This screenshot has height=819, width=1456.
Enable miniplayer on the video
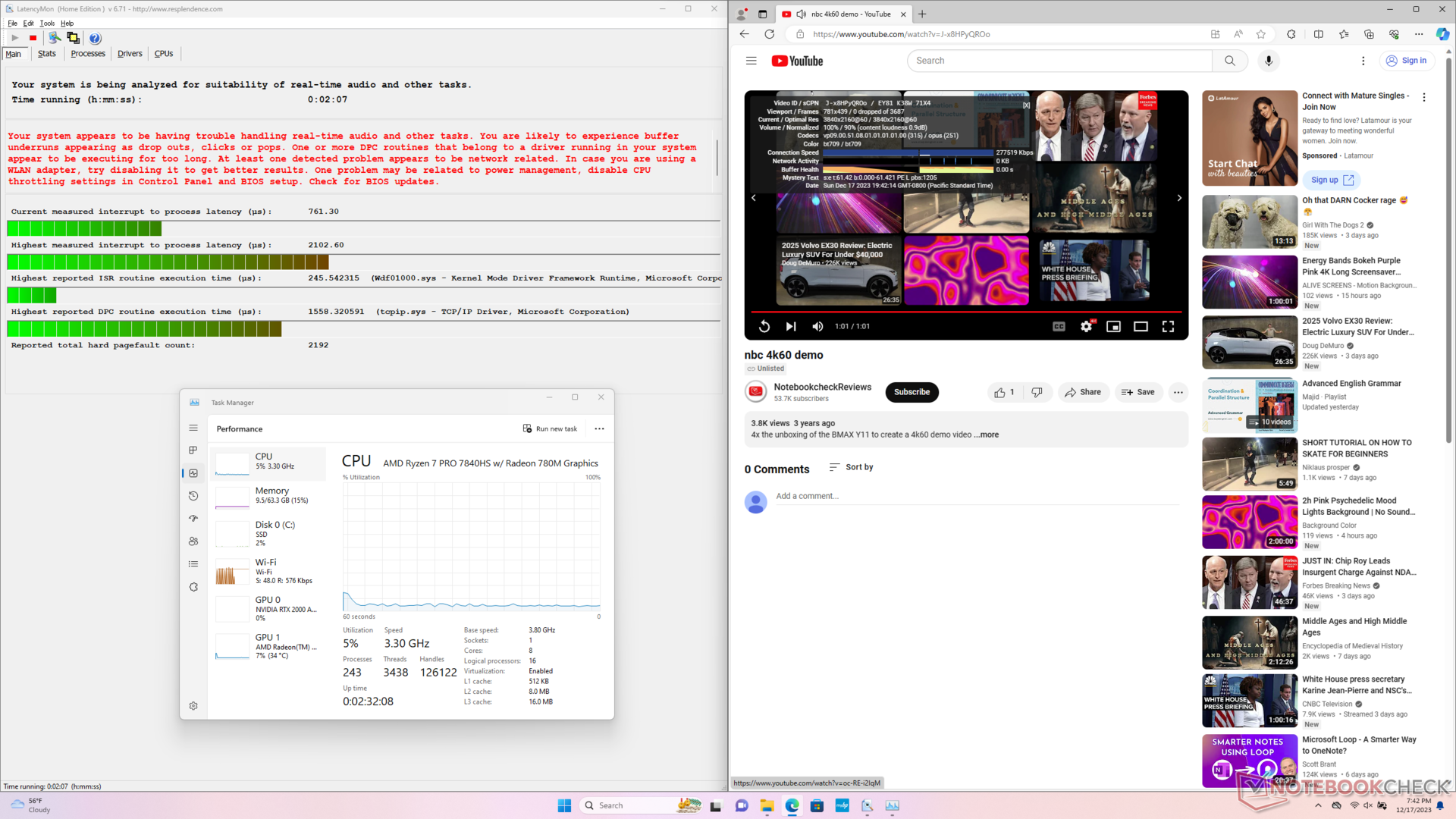coord(1113,326)
